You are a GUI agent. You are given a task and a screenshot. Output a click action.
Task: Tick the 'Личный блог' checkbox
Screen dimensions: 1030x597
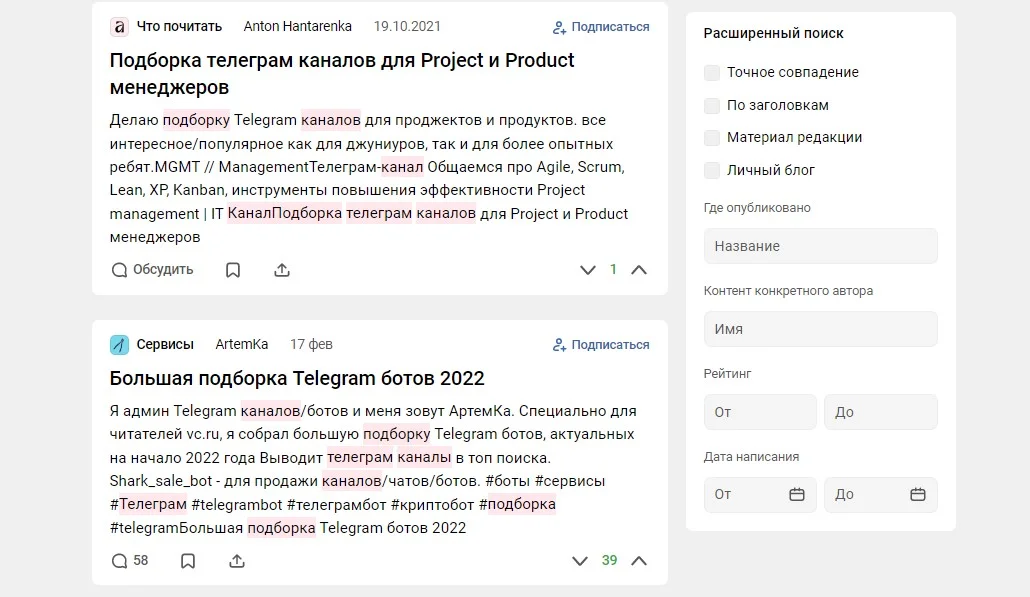712,171
